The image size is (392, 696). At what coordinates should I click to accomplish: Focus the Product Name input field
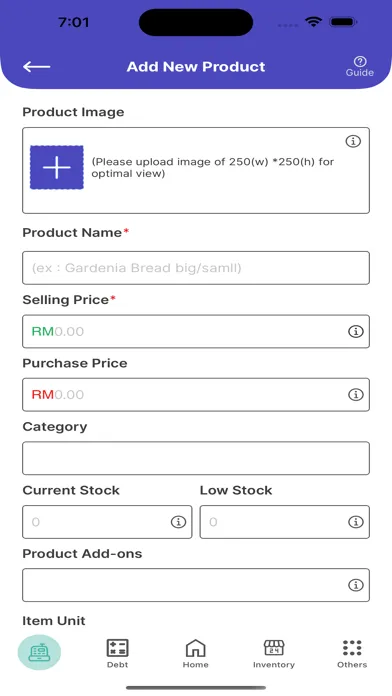pos(196,268)
